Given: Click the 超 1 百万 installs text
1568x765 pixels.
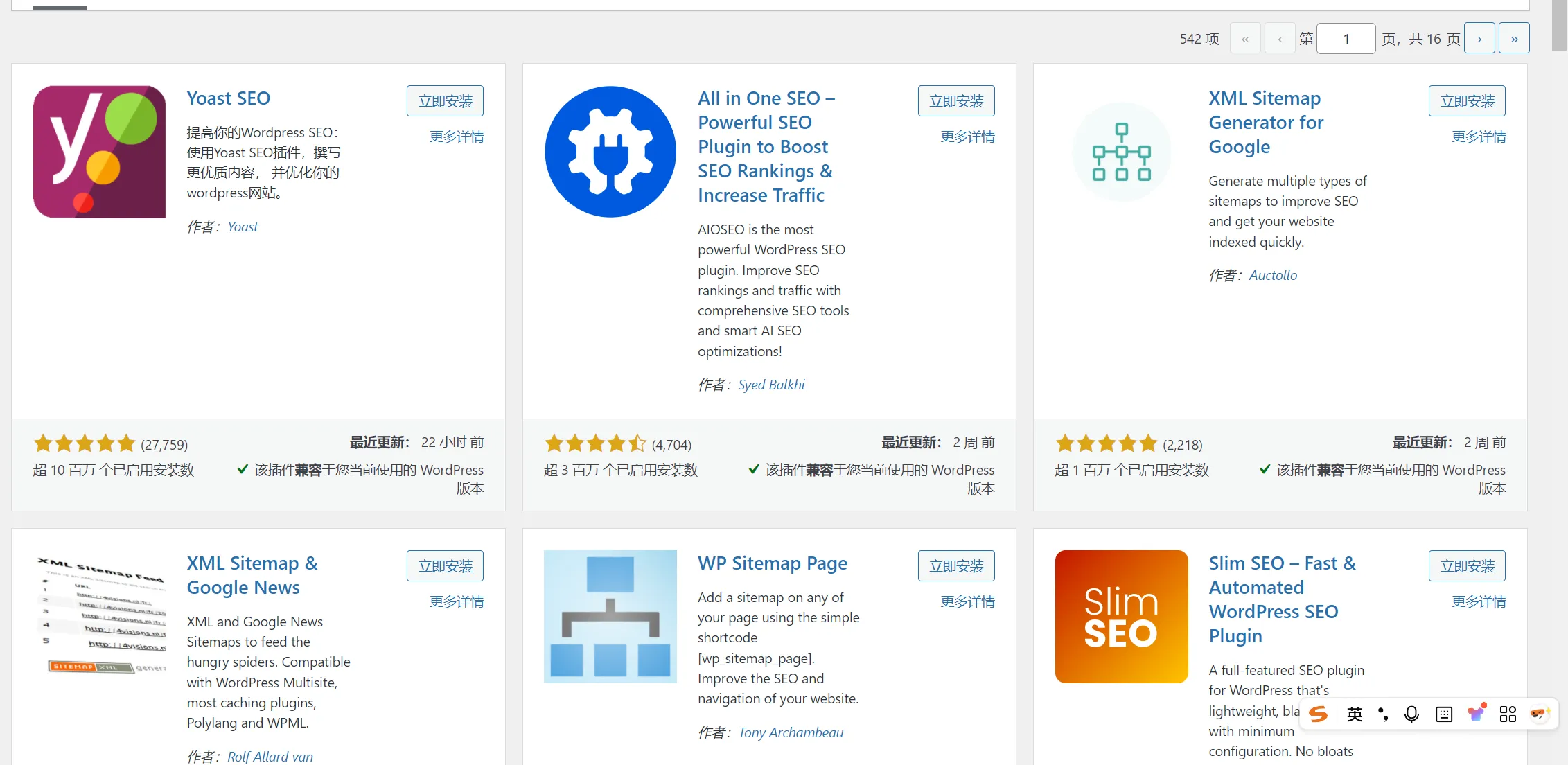Looking at the screenshot, I should (x=1131, y=470).
